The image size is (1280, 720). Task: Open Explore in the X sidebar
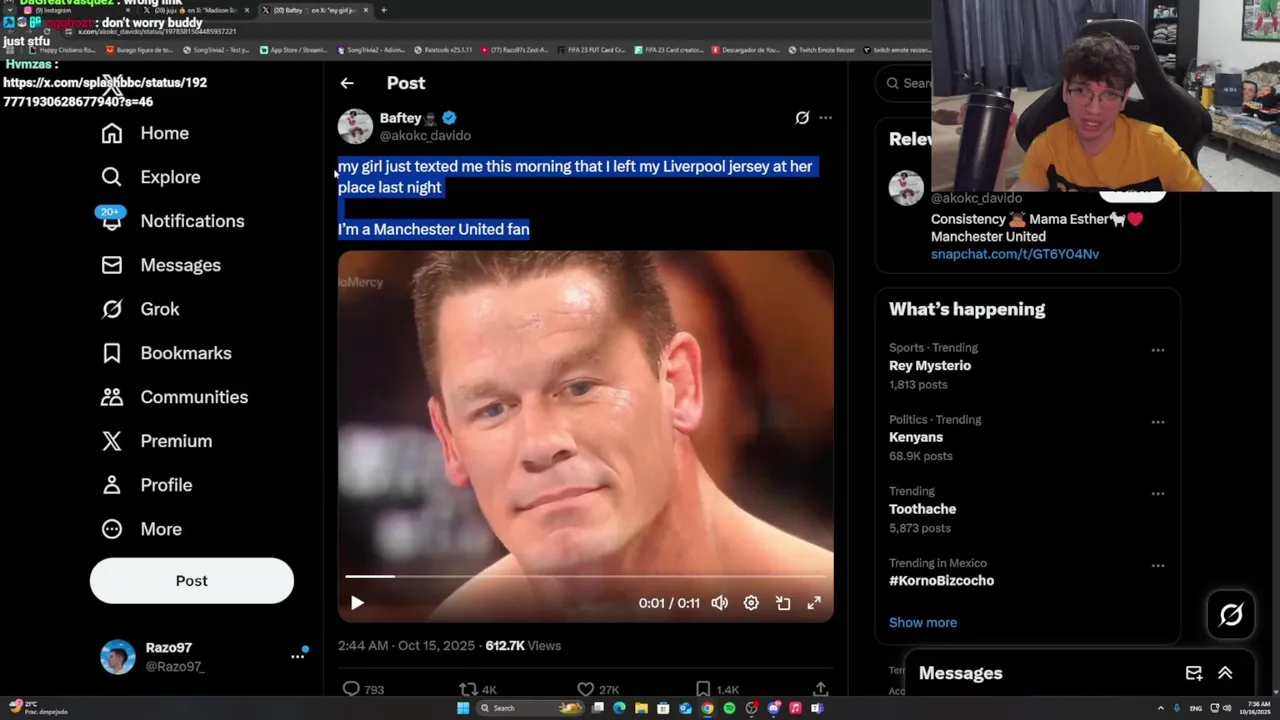(x=151, y=177)
